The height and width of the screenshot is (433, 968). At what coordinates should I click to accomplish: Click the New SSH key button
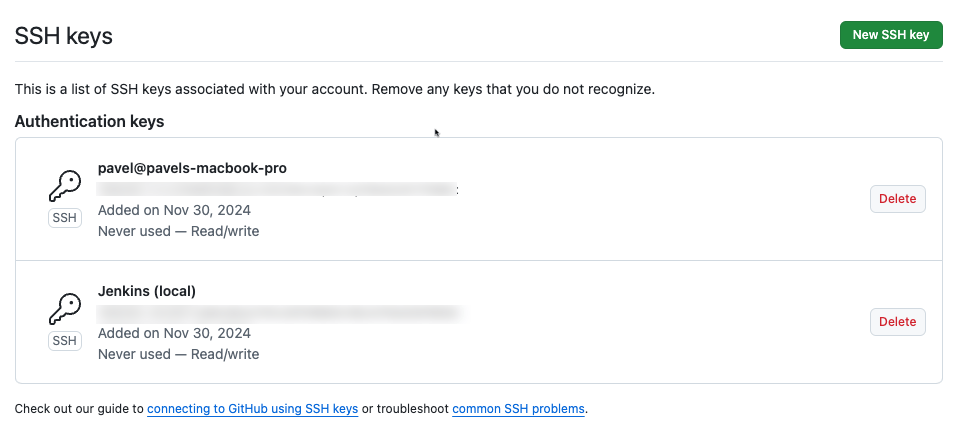(891, 35)
